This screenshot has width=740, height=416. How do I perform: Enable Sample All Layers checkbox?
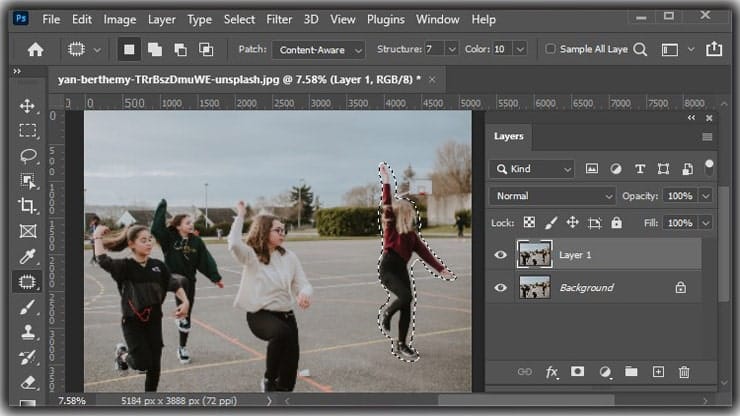click(x=550, y=49)
